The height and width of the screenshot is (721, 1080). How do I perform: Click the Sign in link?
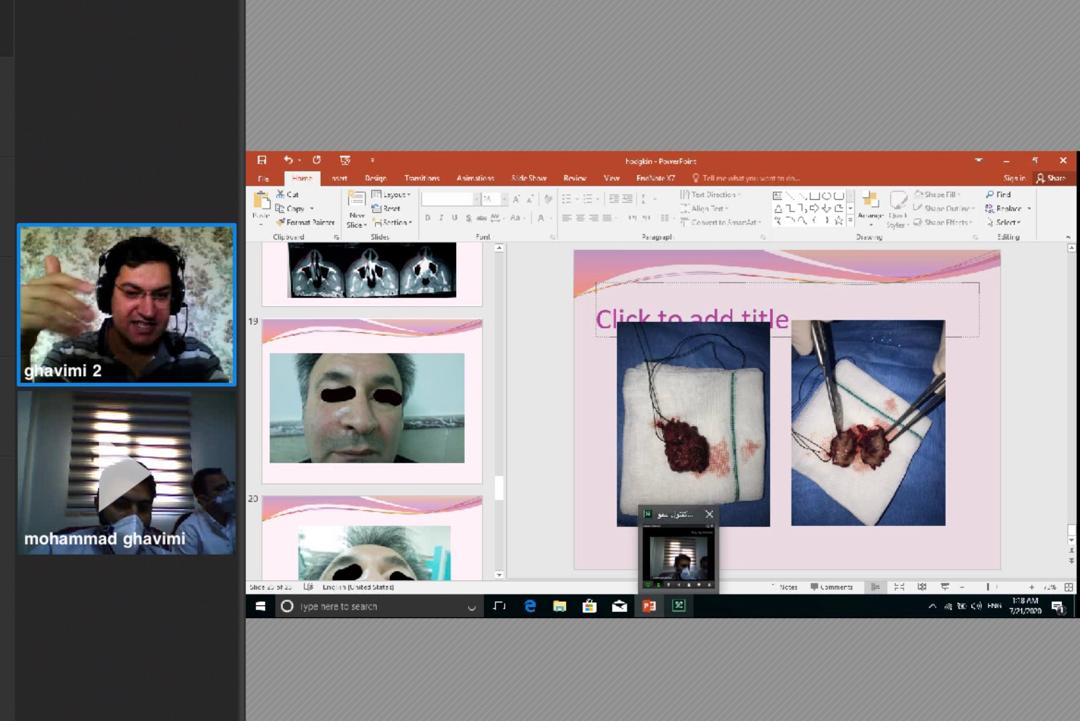coord(1014,178)
